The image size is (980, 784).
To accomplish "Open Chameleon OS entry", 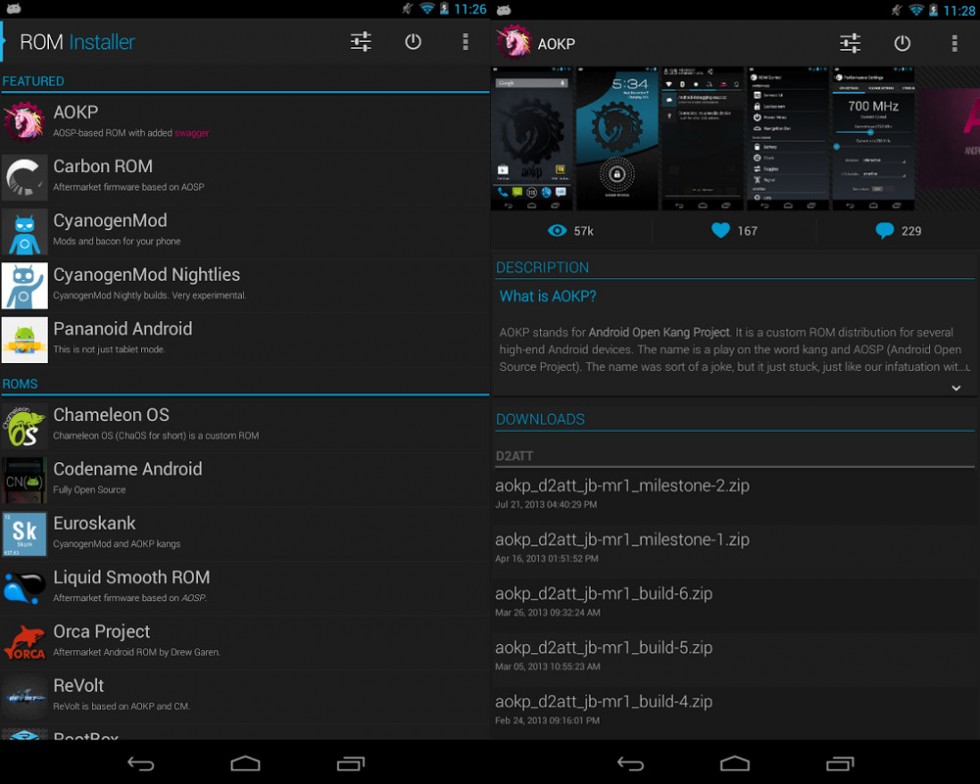I will [245, 425].
